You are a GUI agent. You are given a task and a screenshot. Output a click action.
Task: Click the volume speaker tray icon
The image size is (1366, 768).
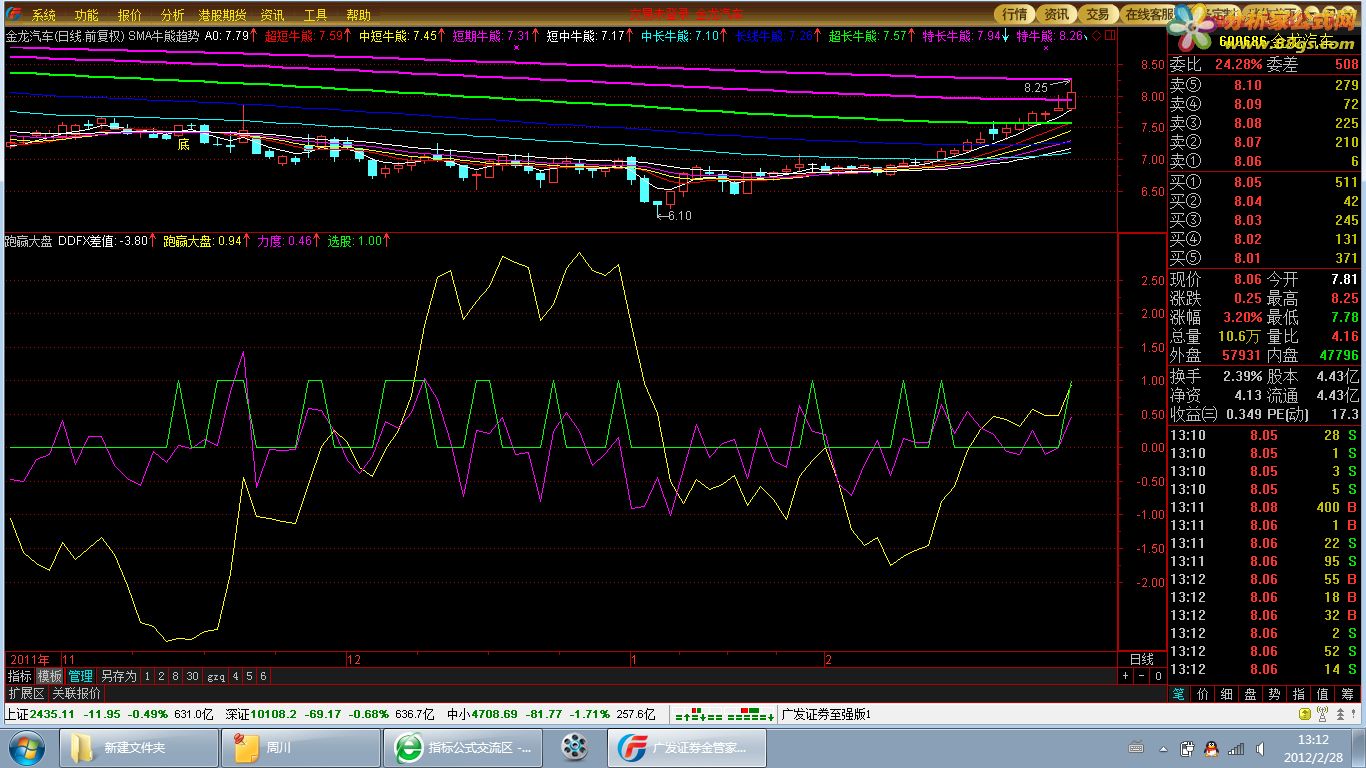point(1261,748)
